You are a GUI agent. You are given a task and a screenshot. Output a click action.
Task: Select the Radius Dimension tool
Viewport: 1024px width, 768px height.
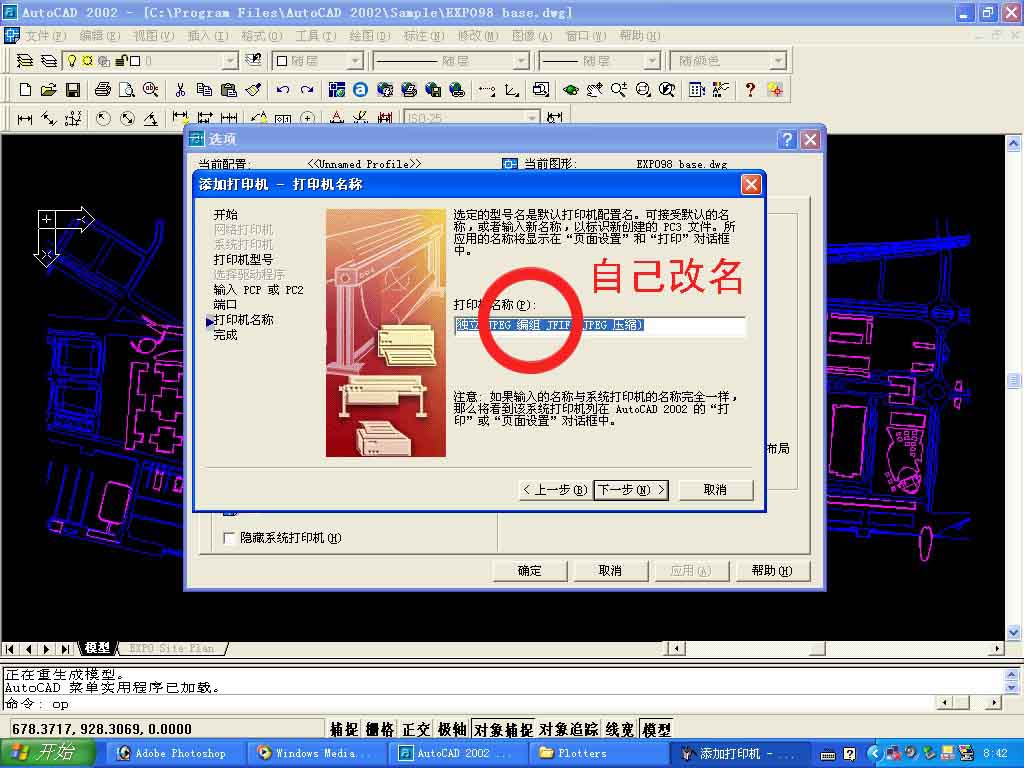(x=103, y=118)
